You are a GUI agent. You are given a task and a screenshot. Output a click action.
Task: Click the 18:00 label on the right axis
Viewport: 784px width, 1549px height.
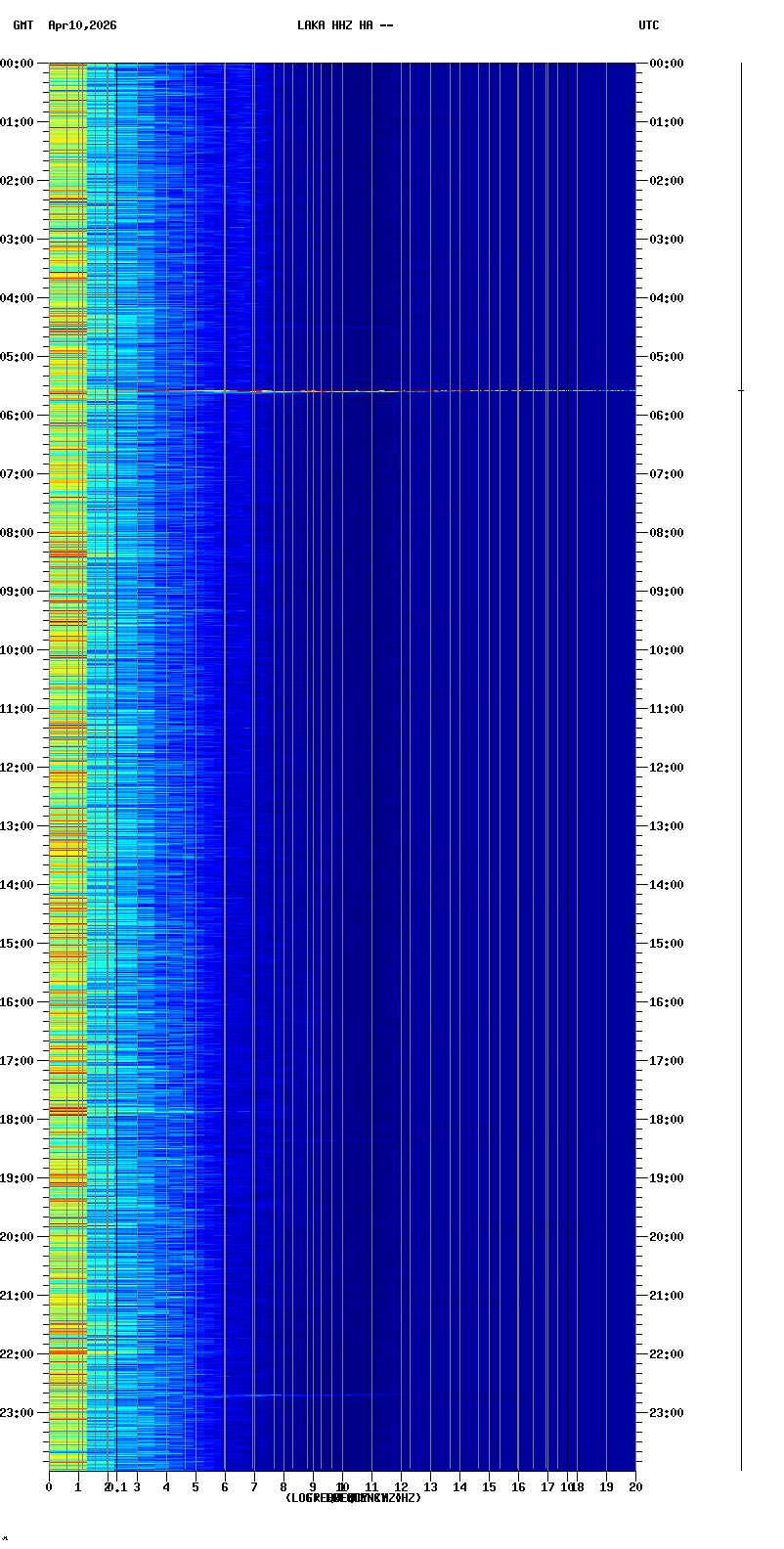point(667,1120)
